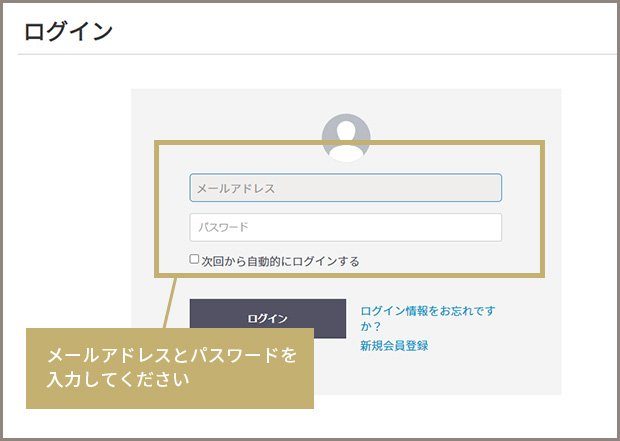Click the メールアドレス input field

click(x=346, y=188)
